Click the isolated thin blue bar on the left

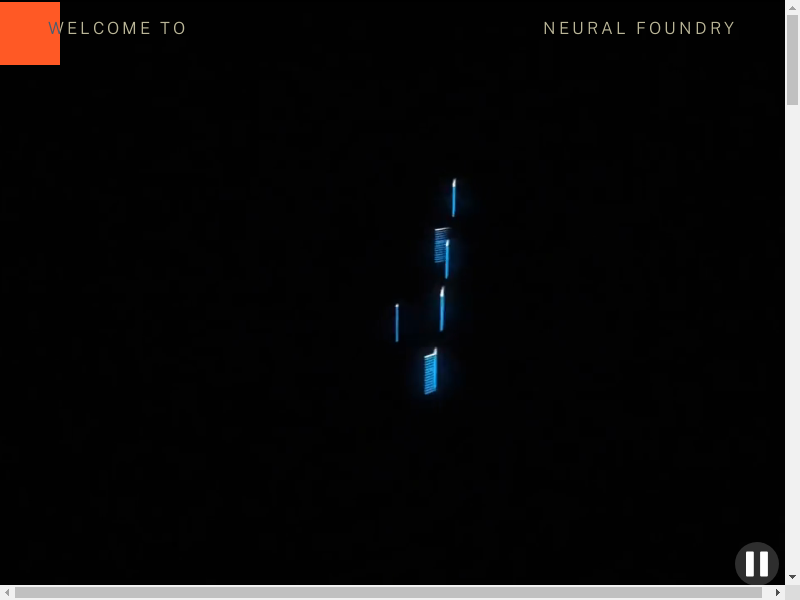point(397,323)
